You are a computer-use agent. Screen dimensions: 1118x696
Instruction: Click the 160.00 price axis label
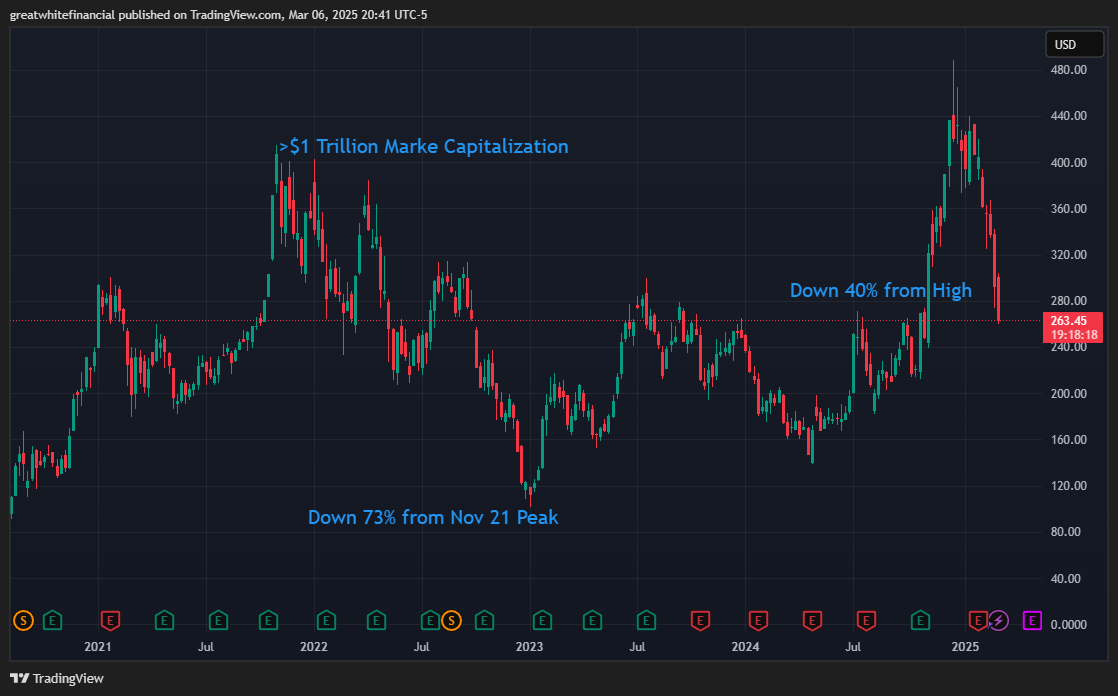[1067, 440]
